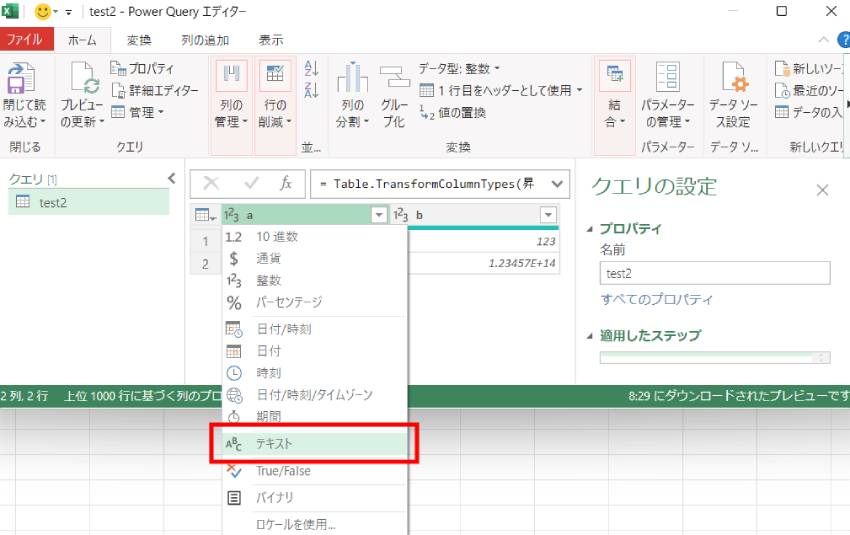850x535 pixels.
Task: Choose 10 進数 decimal number type
Action: pos(314,237)
